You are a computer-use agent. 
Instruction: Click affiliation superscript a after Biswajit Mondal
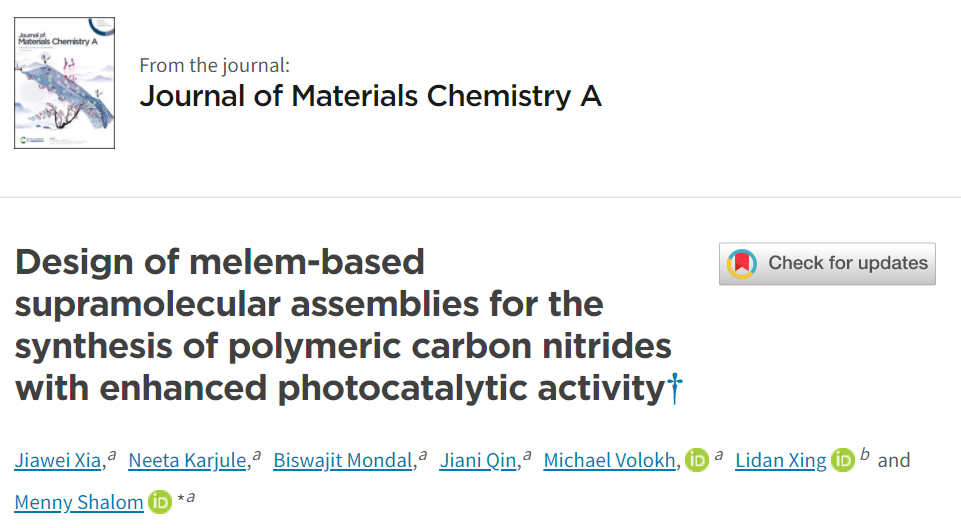[x=423, y=456]
